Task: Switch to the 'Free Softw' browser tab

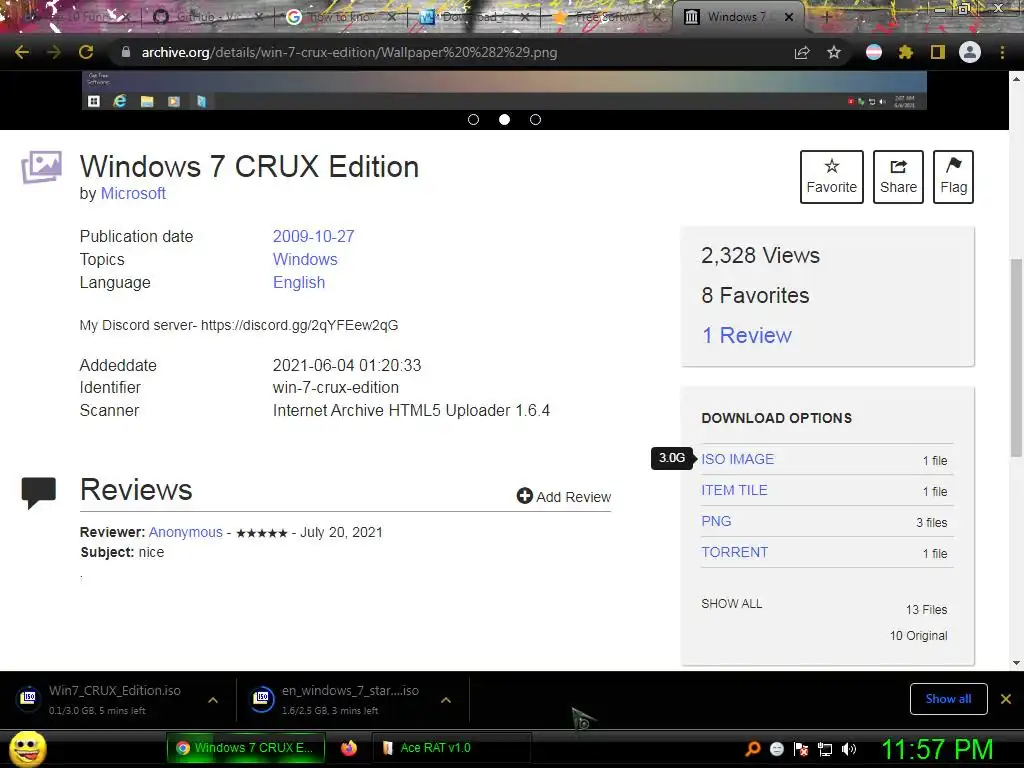Action: coord(607,16)
